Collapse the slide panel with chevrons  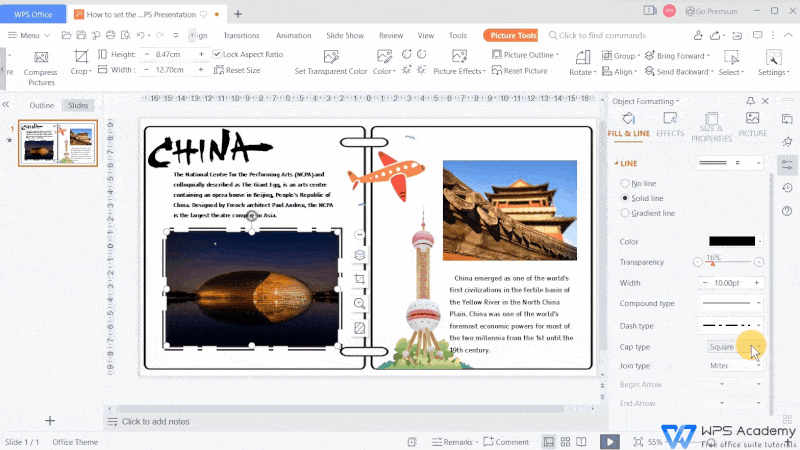tap(6, 105)
